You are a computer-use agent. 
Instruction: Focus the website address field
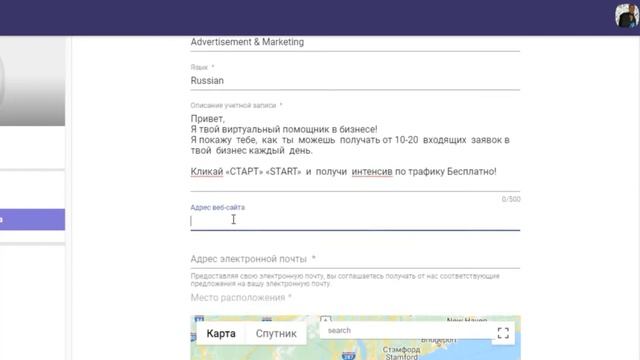pos(355,221)
